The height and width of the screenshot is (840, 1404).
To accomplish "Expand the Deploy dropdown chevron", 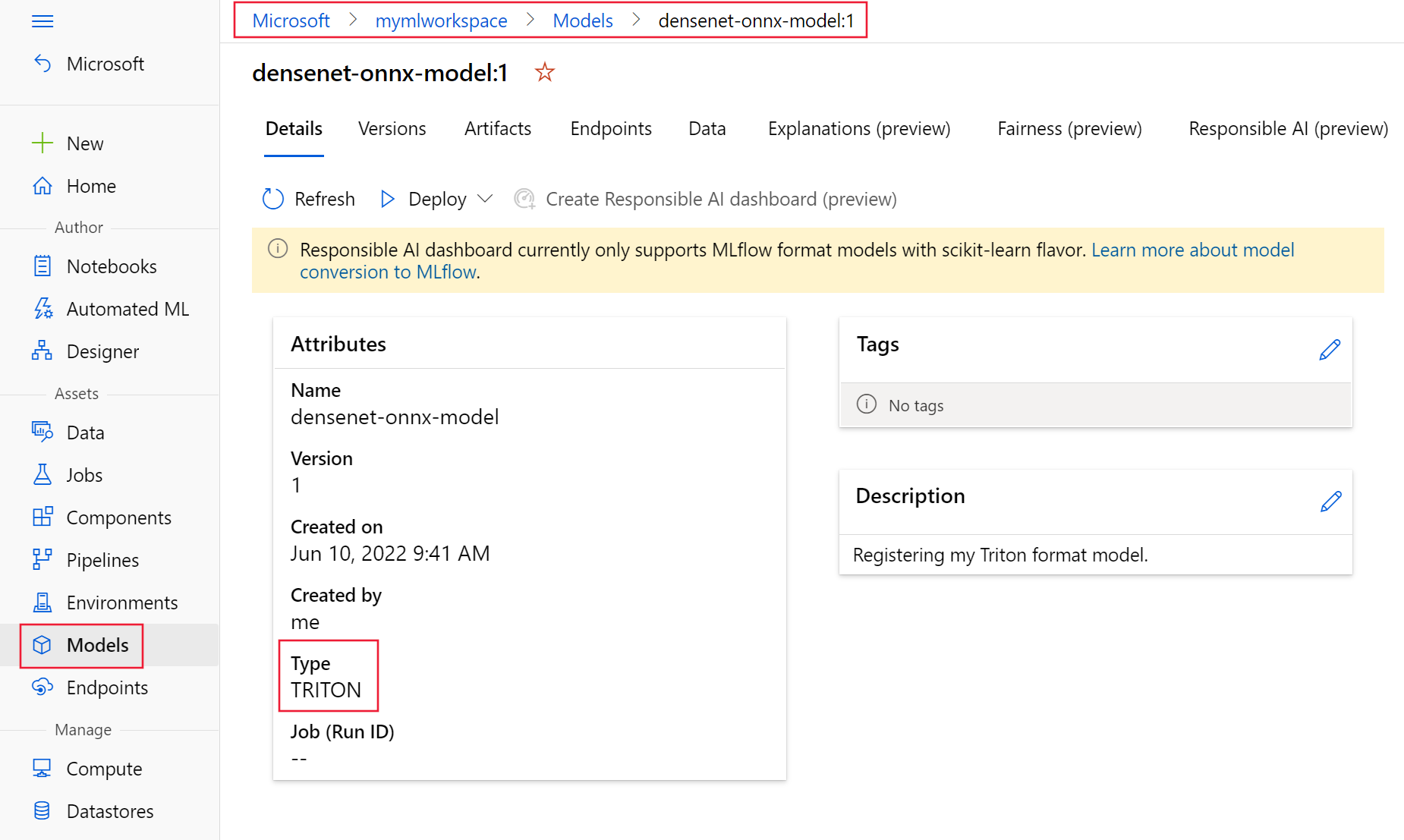I will click(x=485, y=199).
